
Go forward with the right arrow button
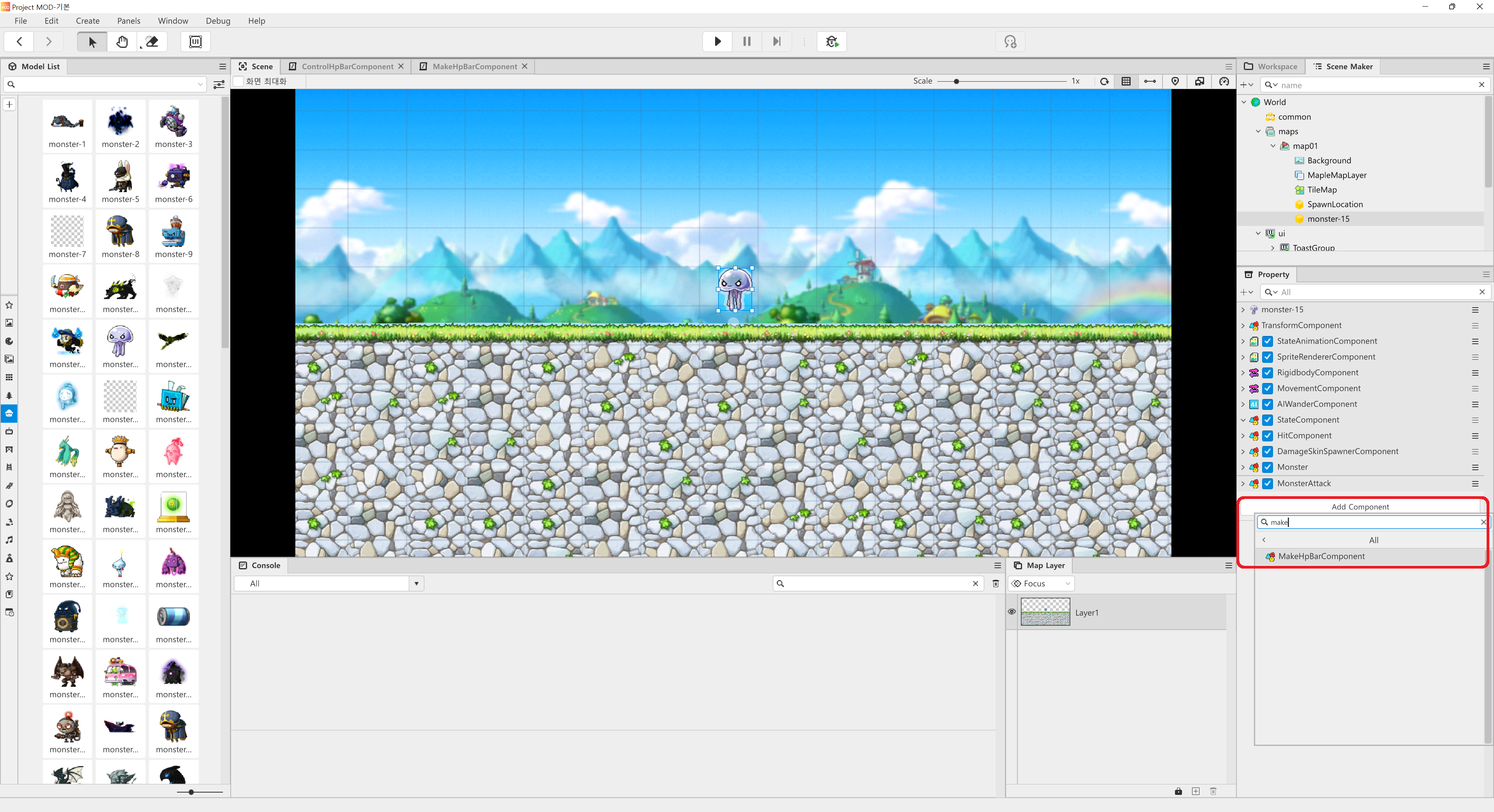tap(49, 42)
